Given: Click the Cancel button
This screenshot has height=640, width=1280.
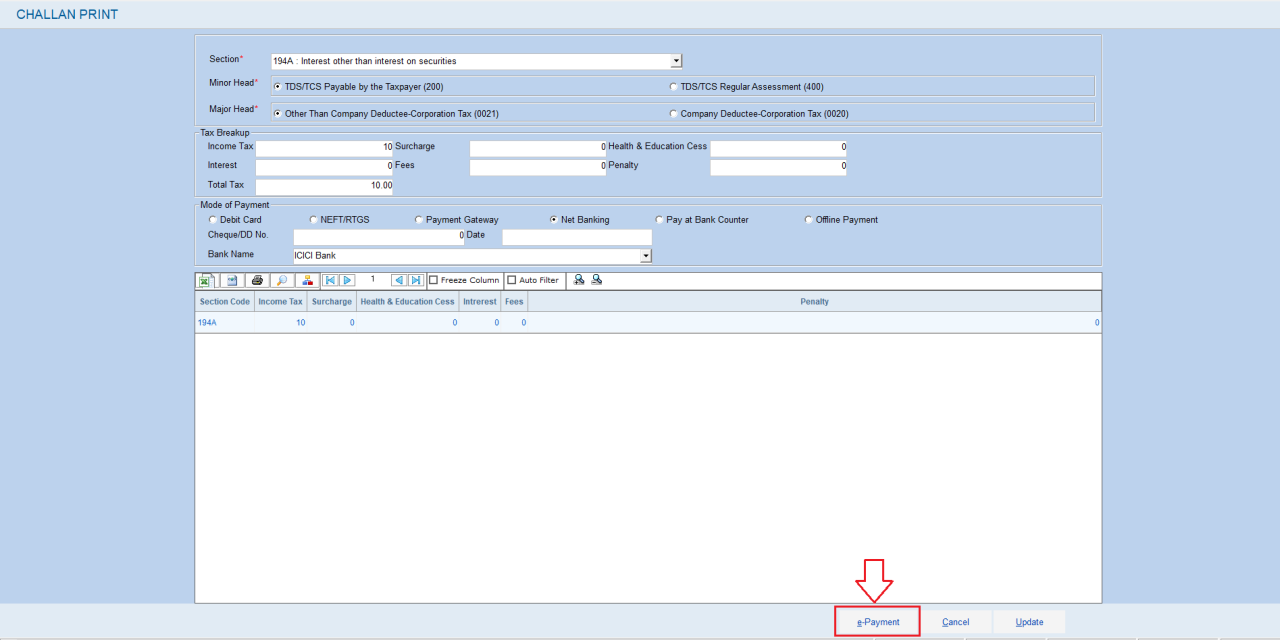Looking at the screenshot, I should (x=955, y=622).
